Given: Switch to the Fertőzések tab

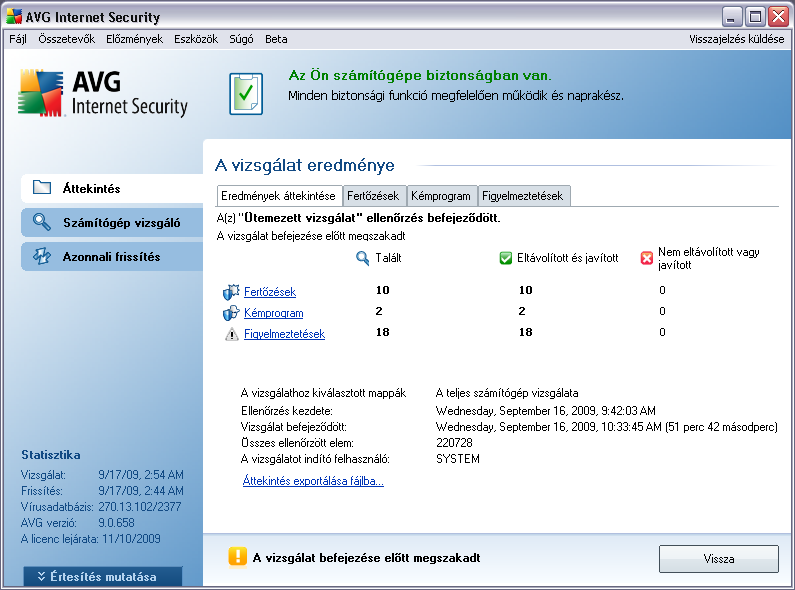Looking at the screenshot, I should pos(373,196).
